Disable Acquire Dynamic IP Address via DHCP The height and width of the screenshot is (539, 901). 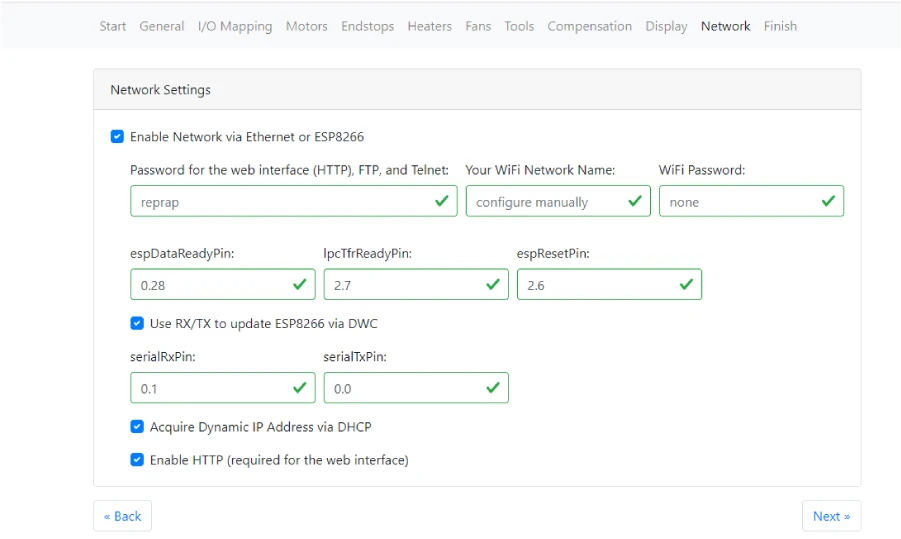[x=137, y=427]
